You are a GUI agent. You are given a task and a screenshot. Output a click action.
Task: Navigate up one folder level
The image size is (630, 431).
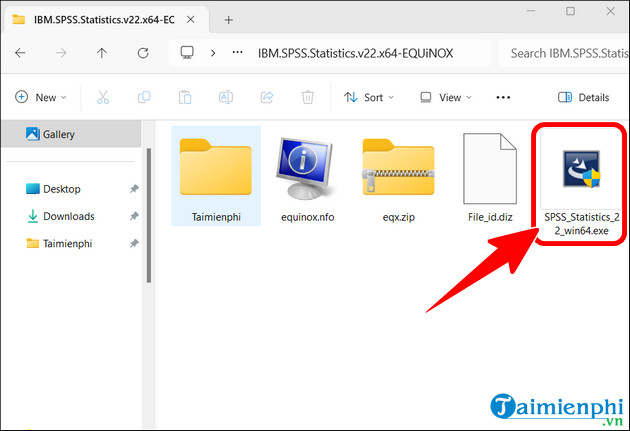(102, 53)
